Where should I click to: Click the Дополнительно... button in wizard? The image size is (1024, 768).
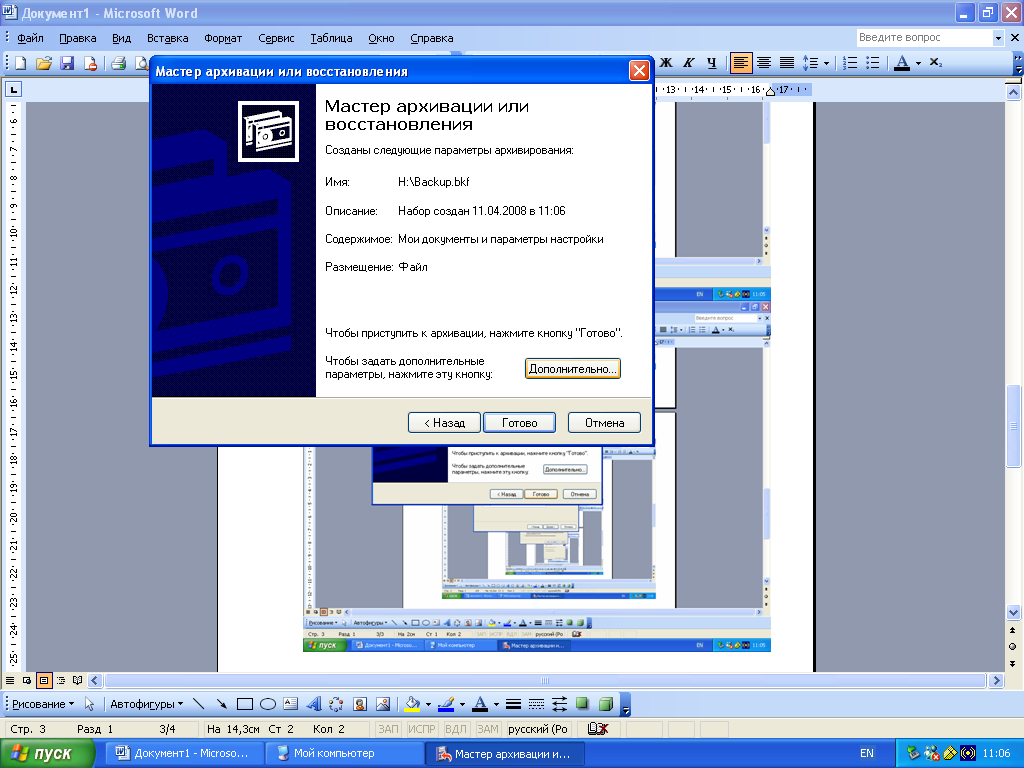(x=573, y=369)
